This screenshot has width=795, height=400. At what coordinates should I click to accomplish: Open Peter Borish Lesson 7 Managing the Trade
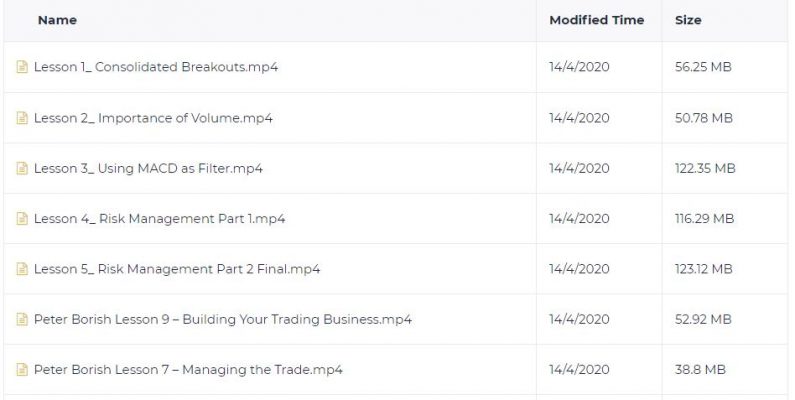(x=188, y=370)
